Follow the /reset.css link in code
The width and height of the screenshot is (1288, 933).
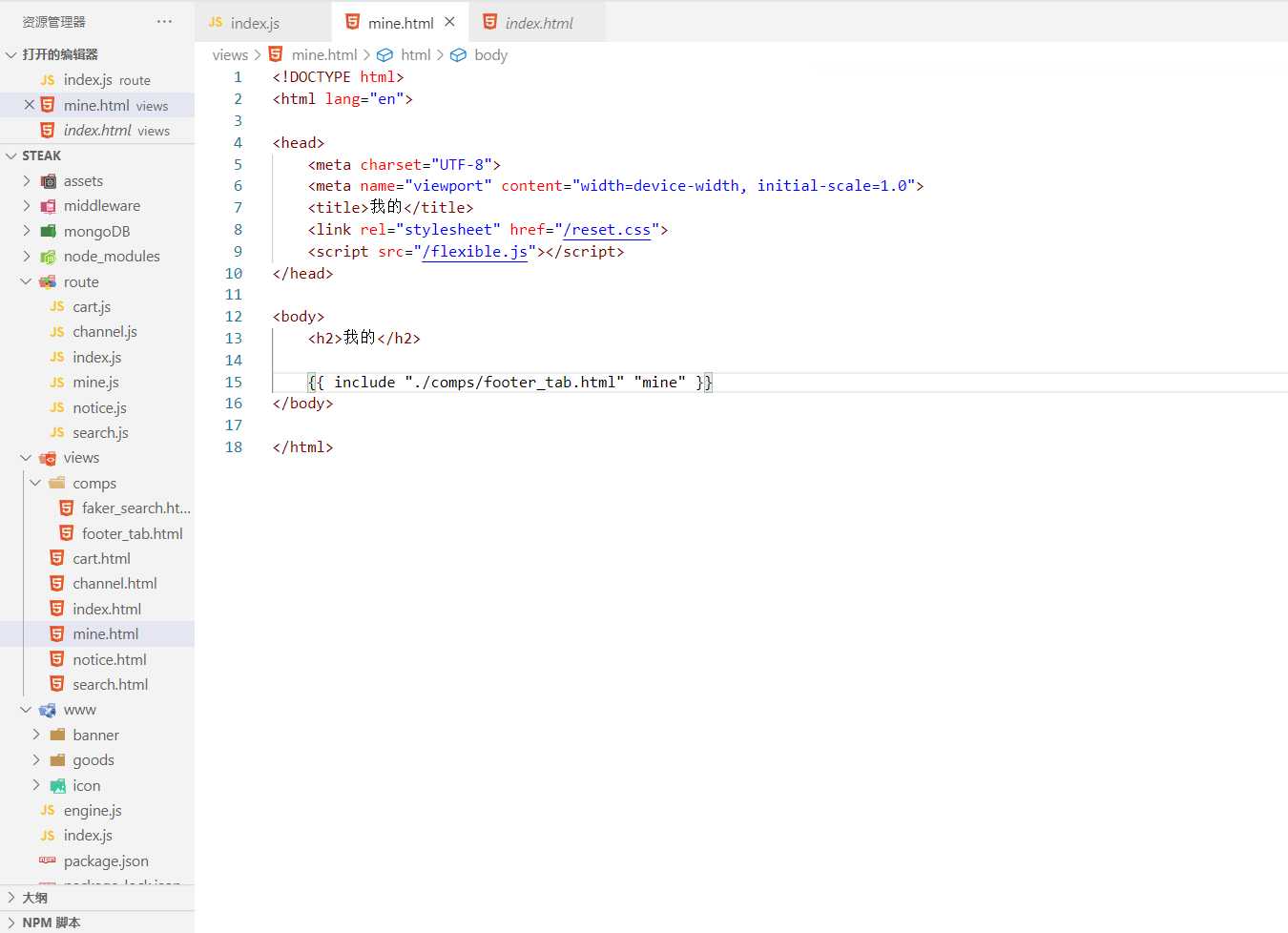coord(607,230)
